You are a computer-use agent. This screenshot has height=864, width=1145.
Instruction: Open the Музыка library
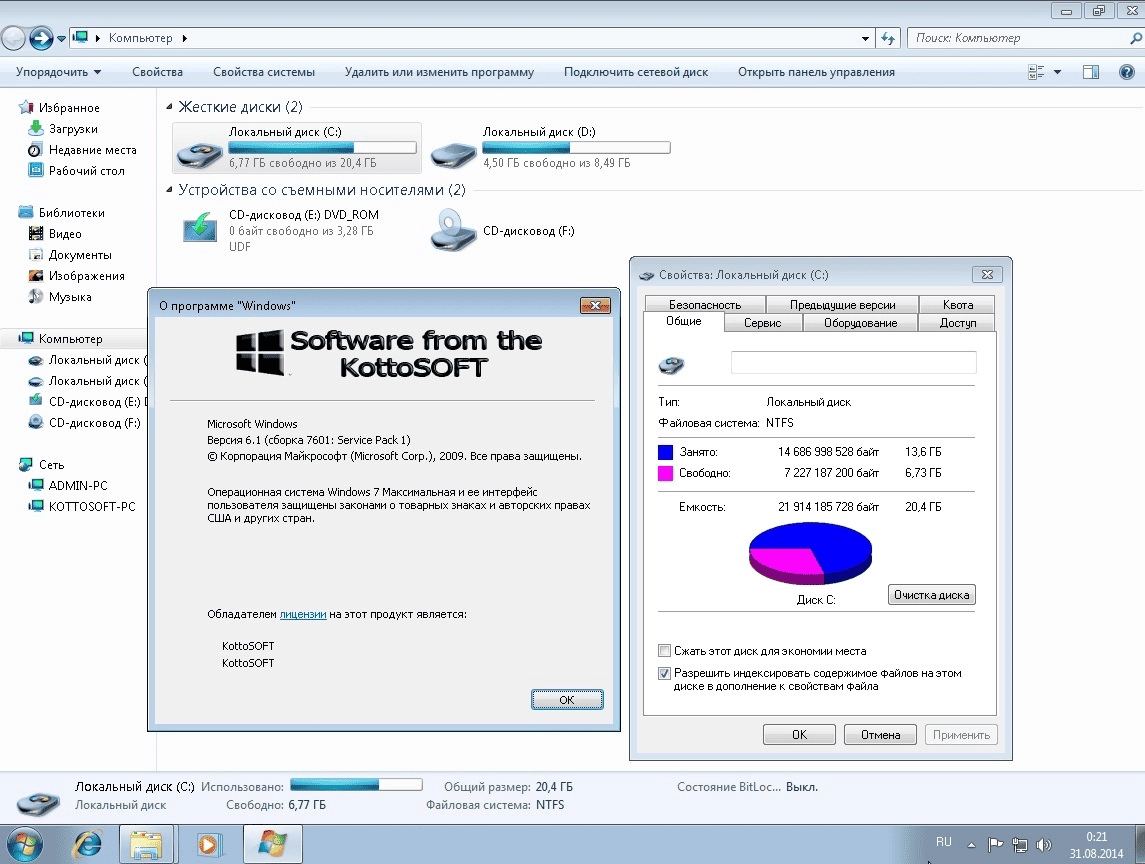69,297
